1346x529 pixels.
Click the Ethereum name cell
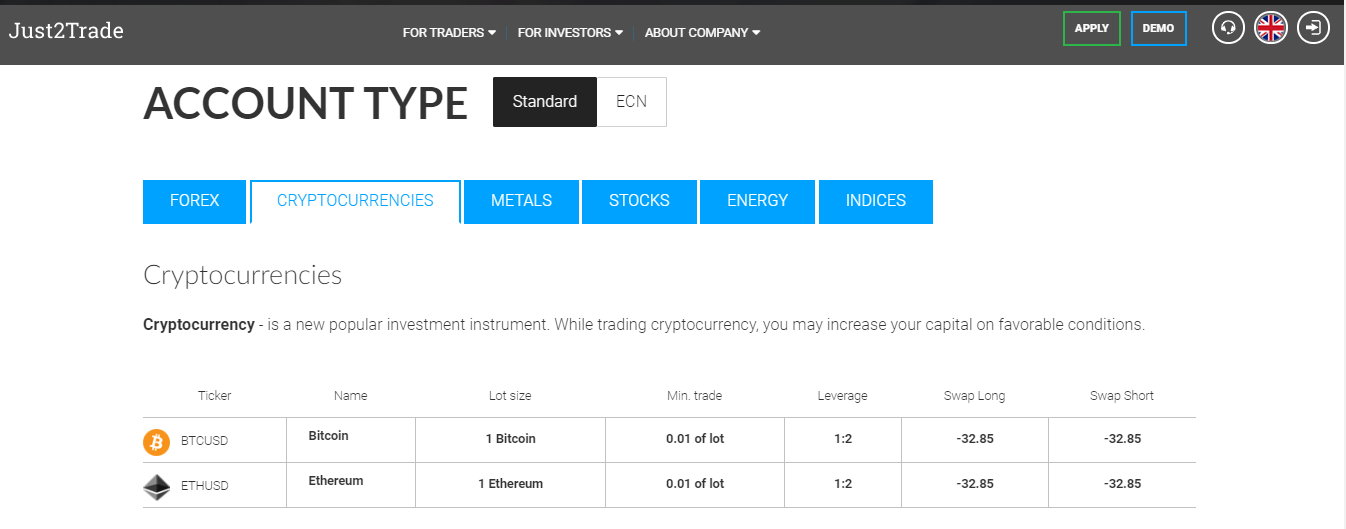[351, 485]
